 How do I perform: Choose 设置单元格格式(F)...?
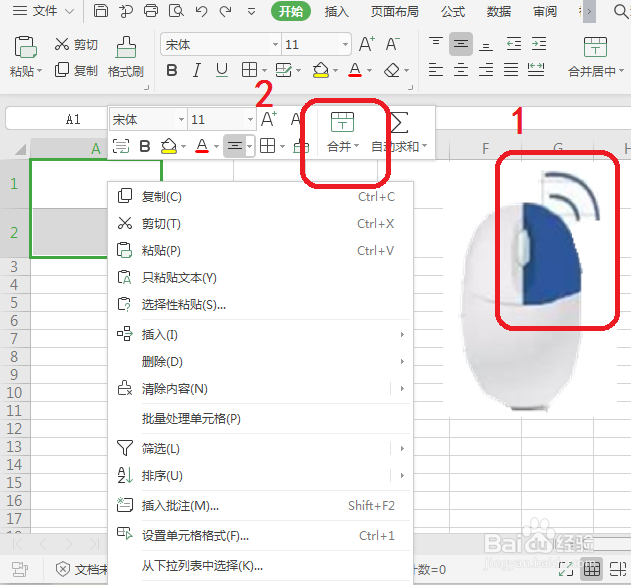(x=260, y=536)
